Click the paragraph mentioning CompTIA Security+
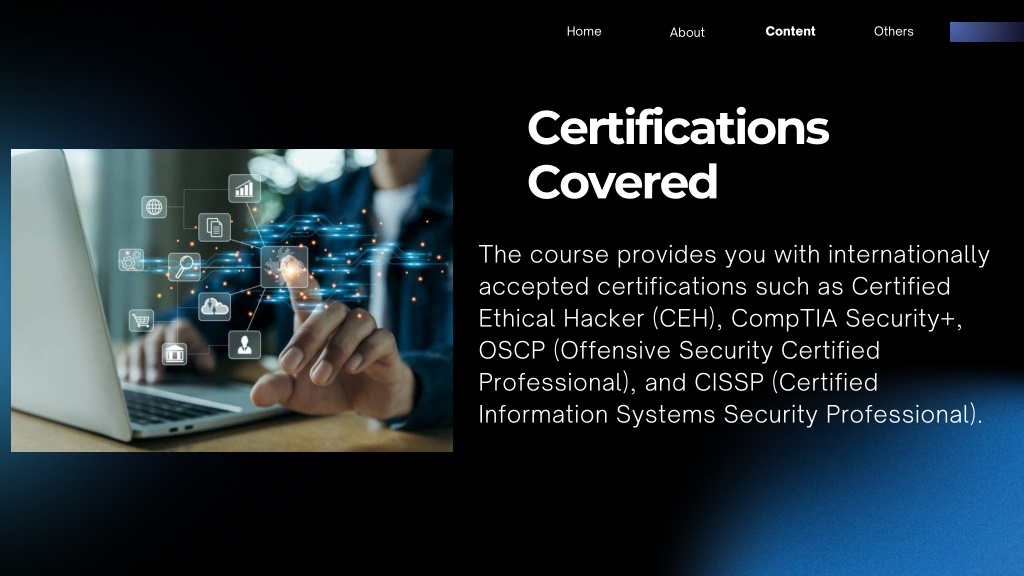Screen dimensions: 1024x576 coord(734,334)
